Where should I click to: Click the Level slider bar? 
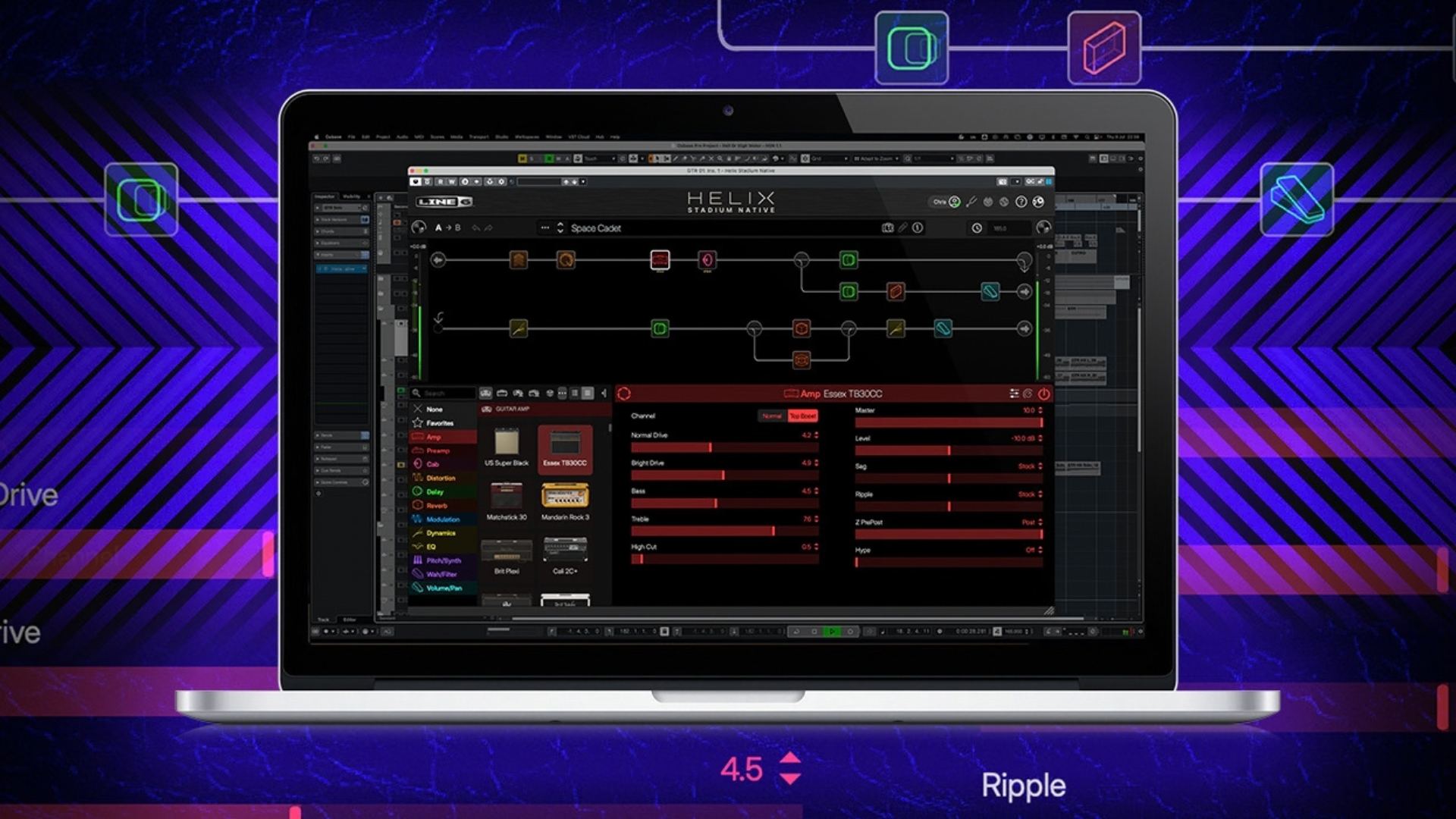[x=949, y=450]
